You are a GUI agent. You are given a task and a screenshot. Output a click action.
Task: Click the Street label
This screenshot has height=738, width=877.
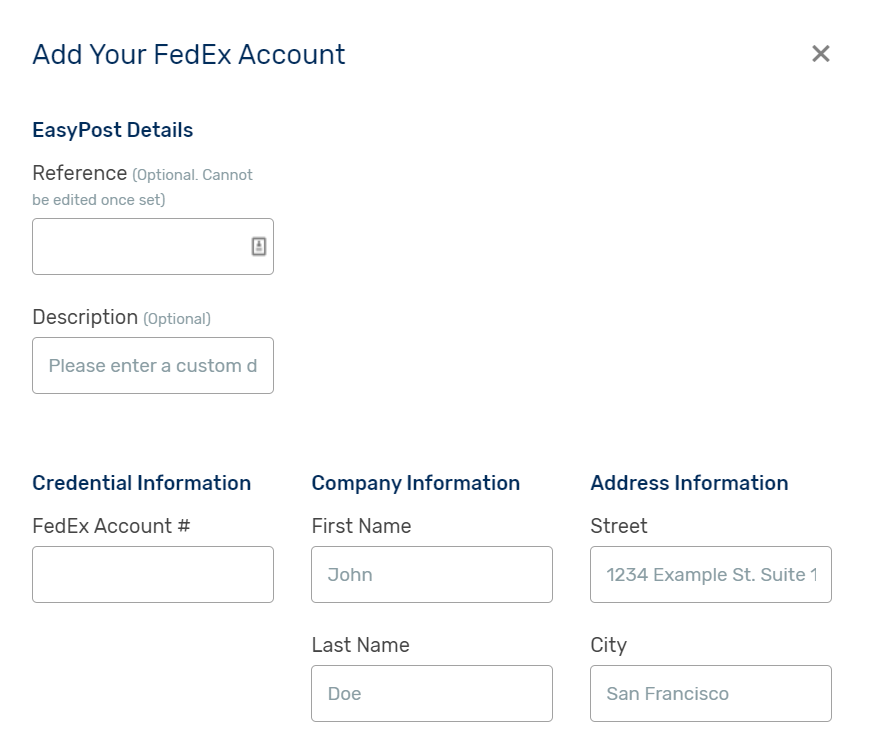[x=619, y=526]
